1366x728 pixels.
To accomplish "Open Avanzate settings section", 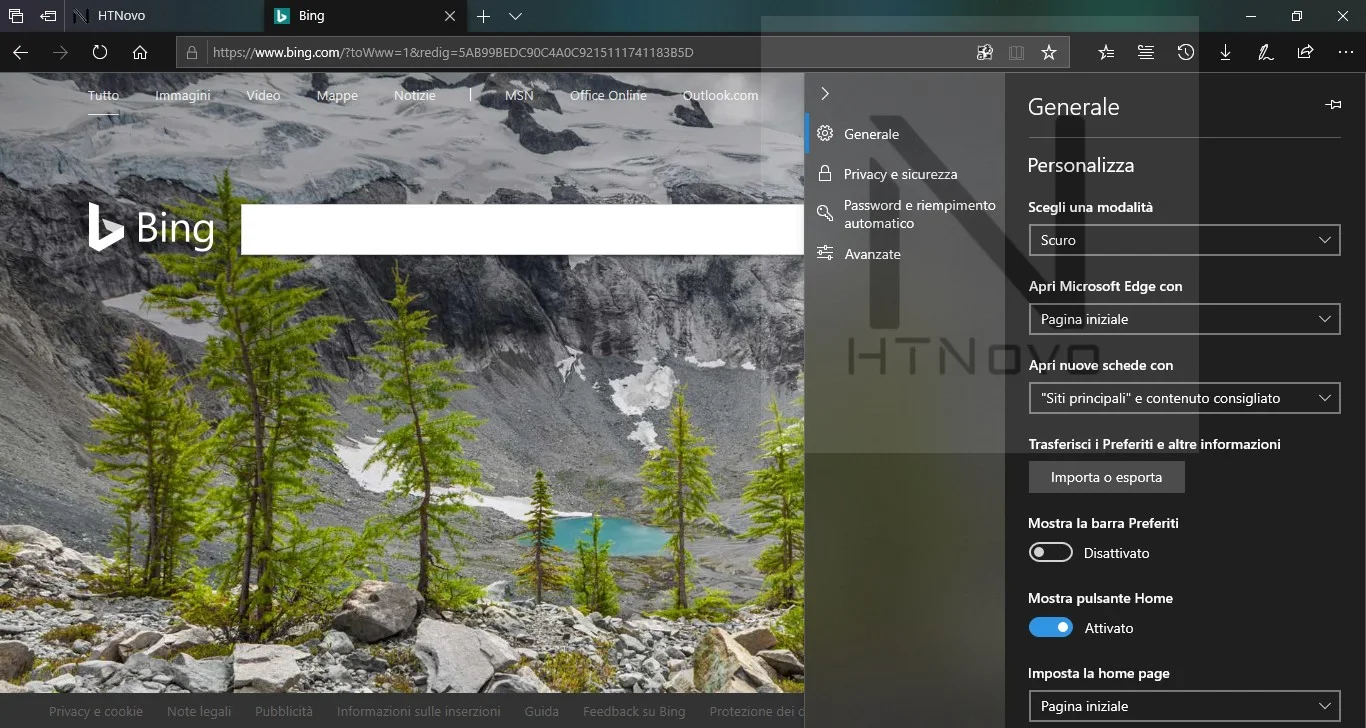I will [905, 254].
